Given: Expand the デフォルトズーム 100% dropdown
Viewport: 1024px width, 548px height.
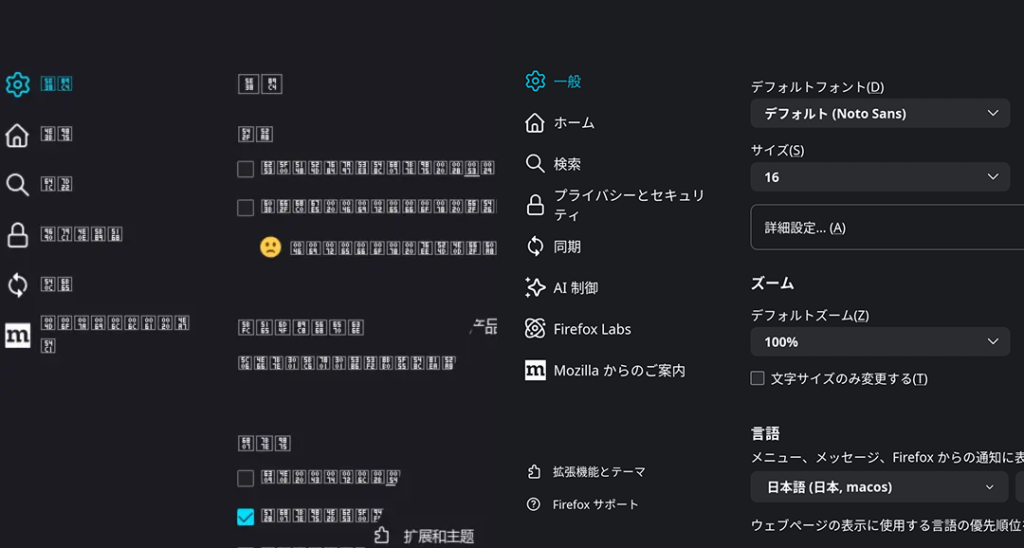Looking at the screenshot, I should click(x=880, y=342).
